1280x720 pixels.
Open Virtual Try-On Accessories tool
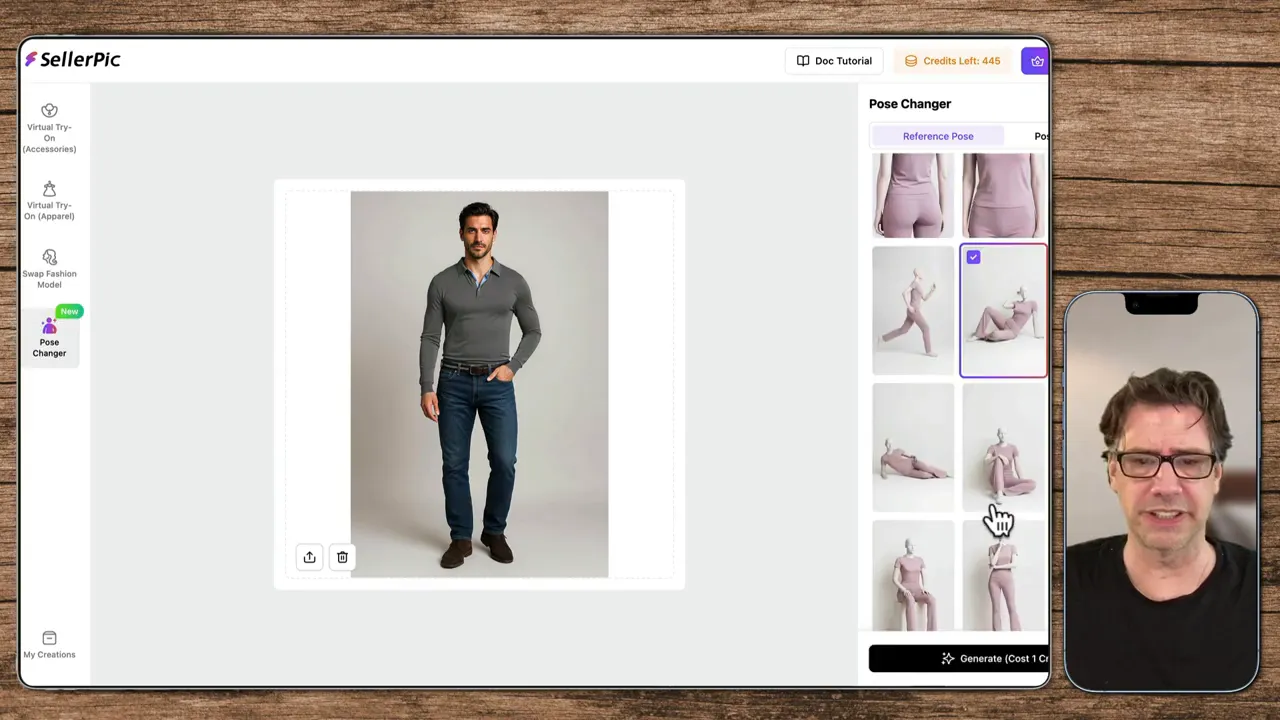pyautogui.click(x=49, y=128)
